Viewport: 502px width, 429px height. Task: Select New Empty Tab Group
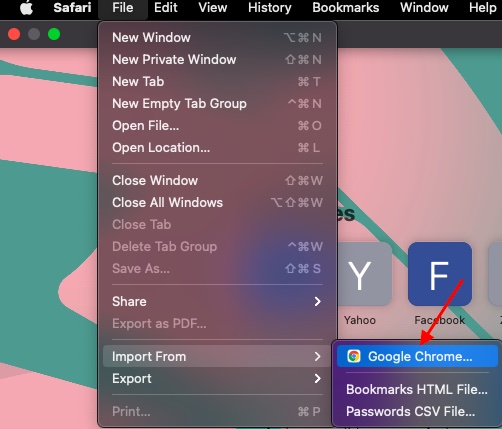(x=217, y=104)
